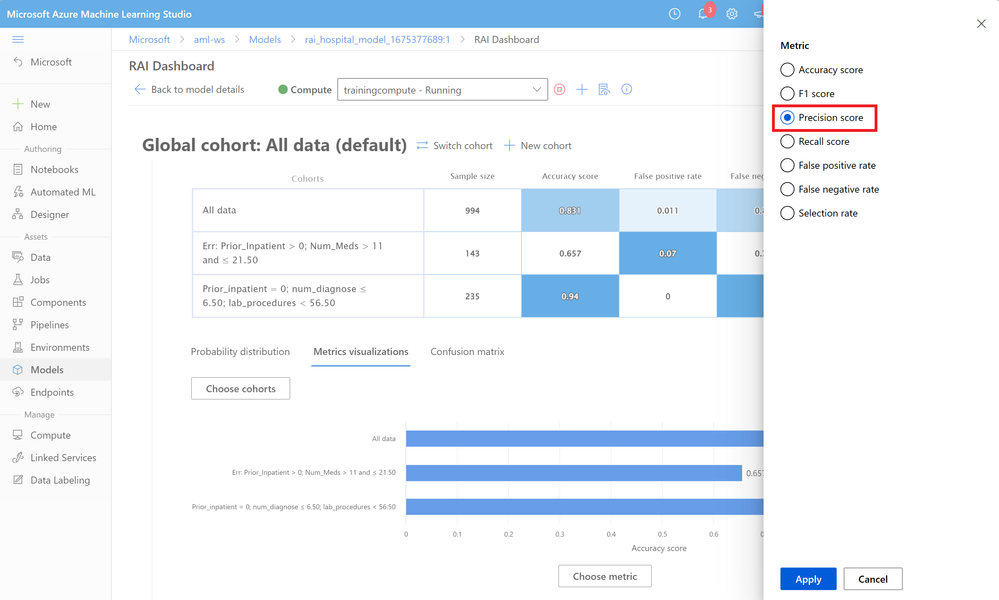The height and width of the screenshot is (600, 999).
Task: Click the back arrow to model details
Action: (140, 89)
